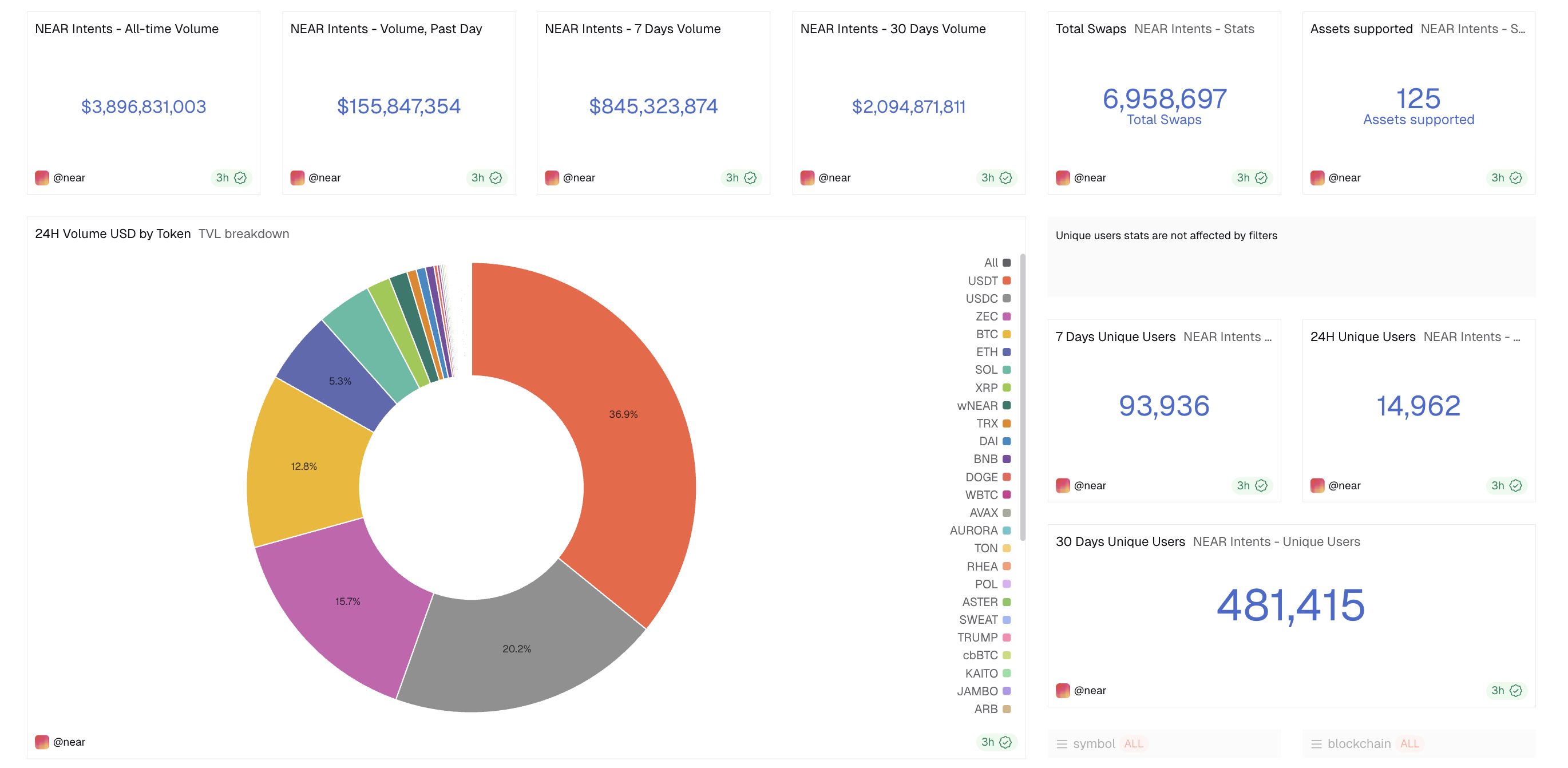Screen dimensions: 1568x768
Task: Click the verified badge on 24H Volume chart card
Action: point(1005,742)
